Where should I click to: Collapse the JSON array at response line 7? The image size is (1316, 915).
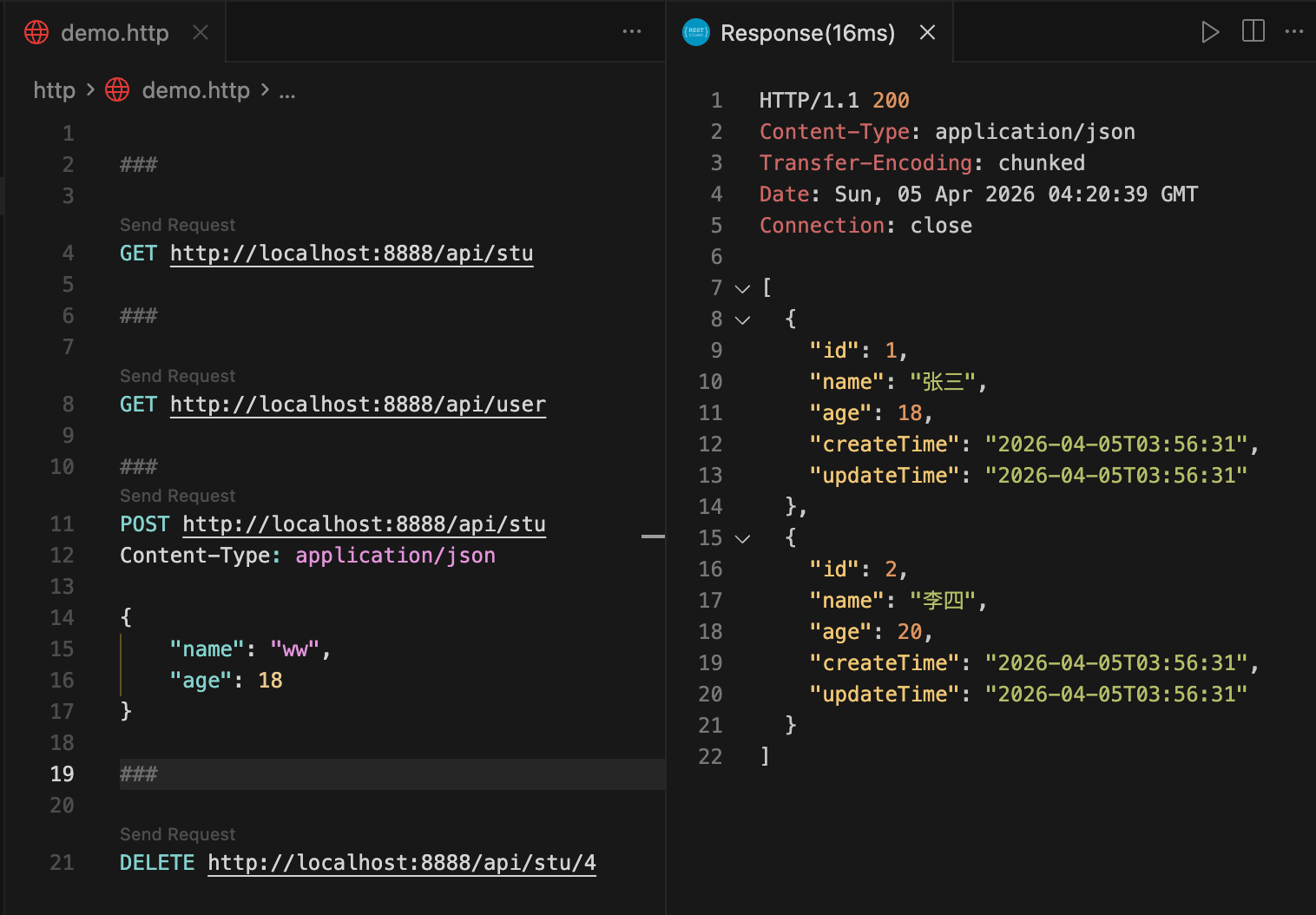(x=742, y=288)
